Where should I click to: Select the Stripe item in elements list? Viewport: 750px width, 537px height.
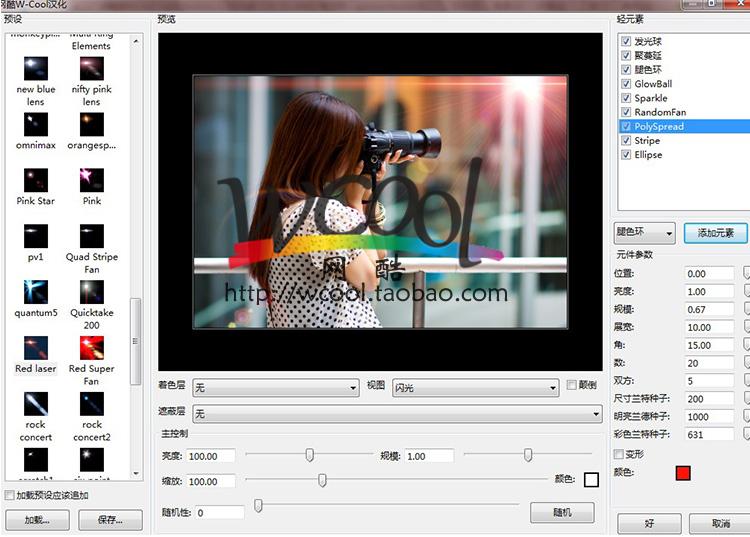coord(647,141)
